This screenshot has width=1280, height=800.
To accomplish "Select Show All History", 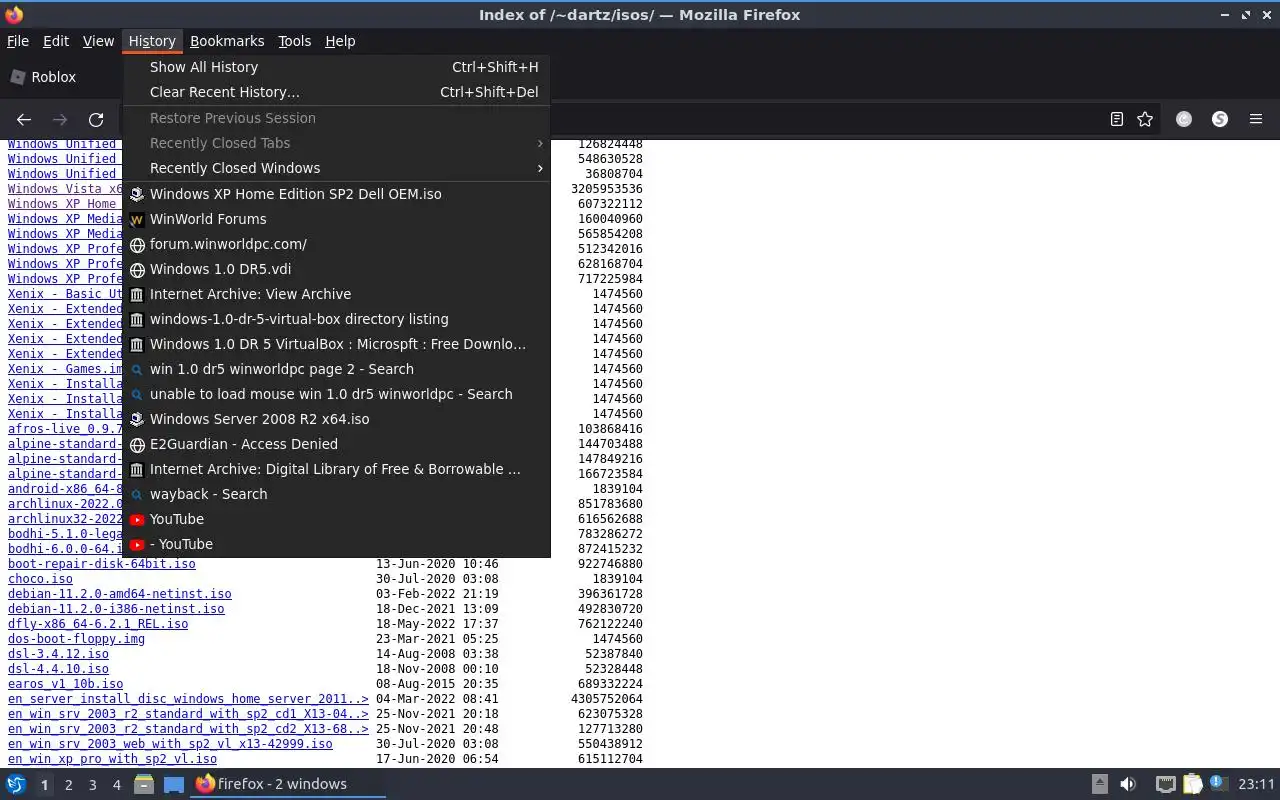I will pos(336,67).
